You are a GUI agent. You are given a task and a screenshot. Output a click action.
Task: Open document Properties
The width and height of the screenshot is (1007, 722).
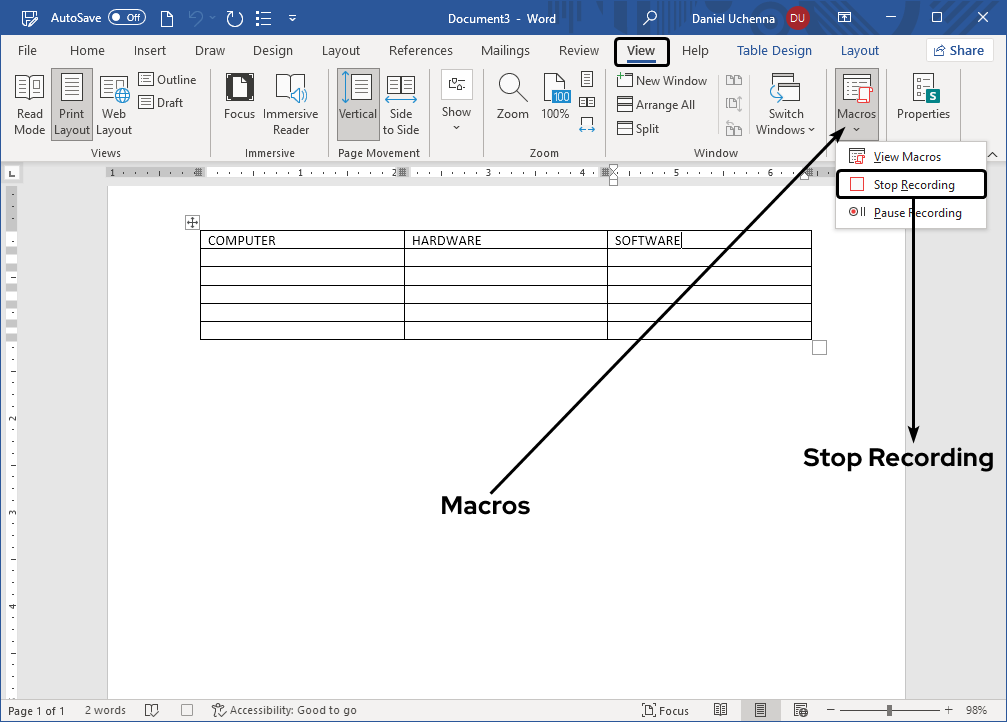[x=922, y=100]
